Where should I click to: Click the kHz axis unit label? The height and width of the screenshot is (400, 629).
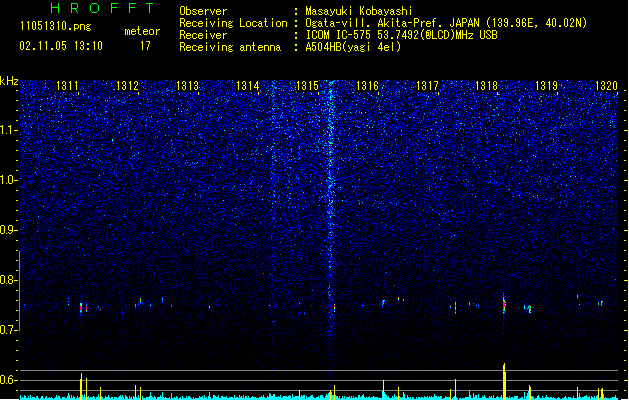click(x=9, y=81)
